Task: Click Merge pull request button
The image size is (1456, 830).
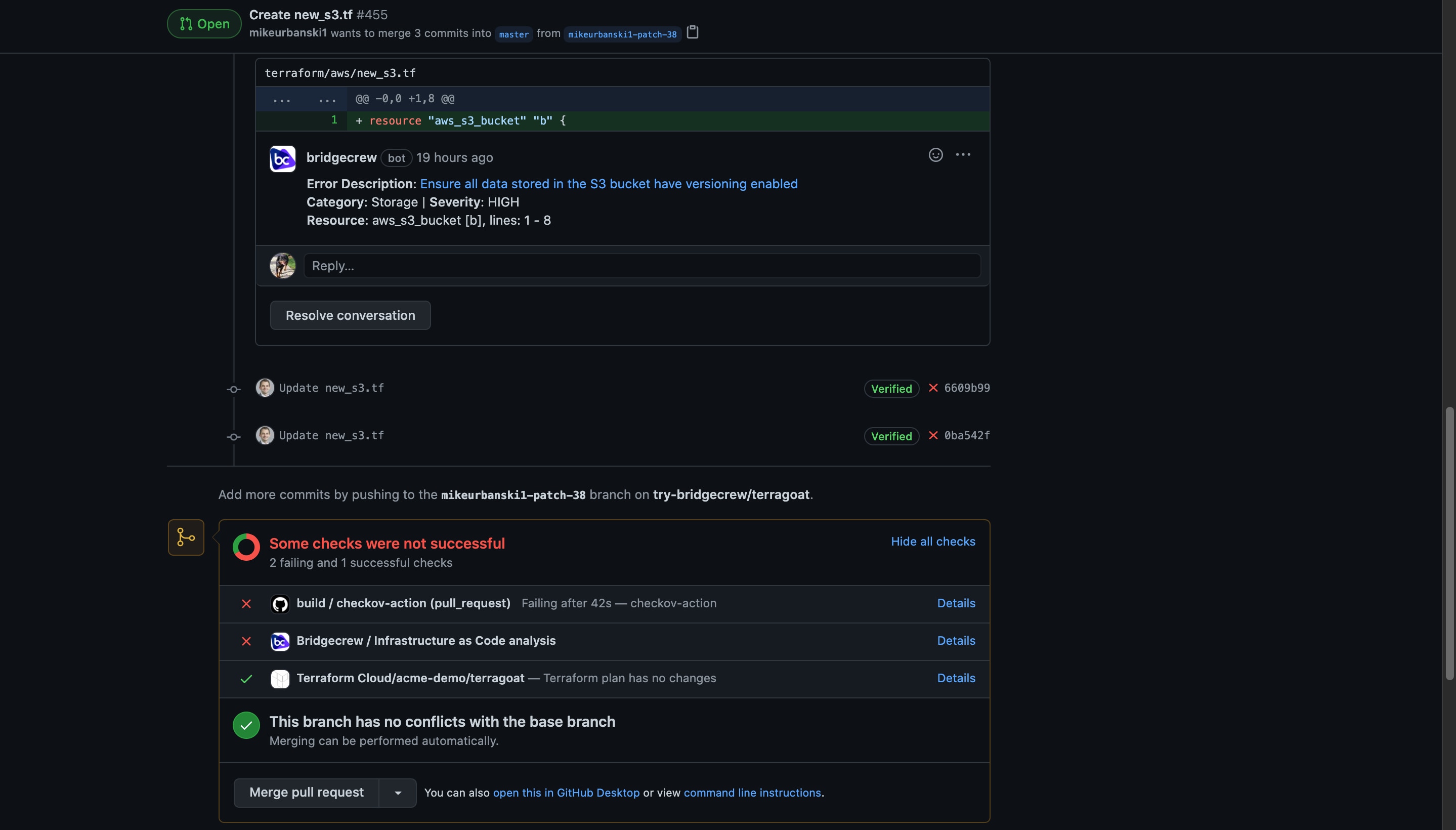Action: pyautogui.click(x=307, y=793)
